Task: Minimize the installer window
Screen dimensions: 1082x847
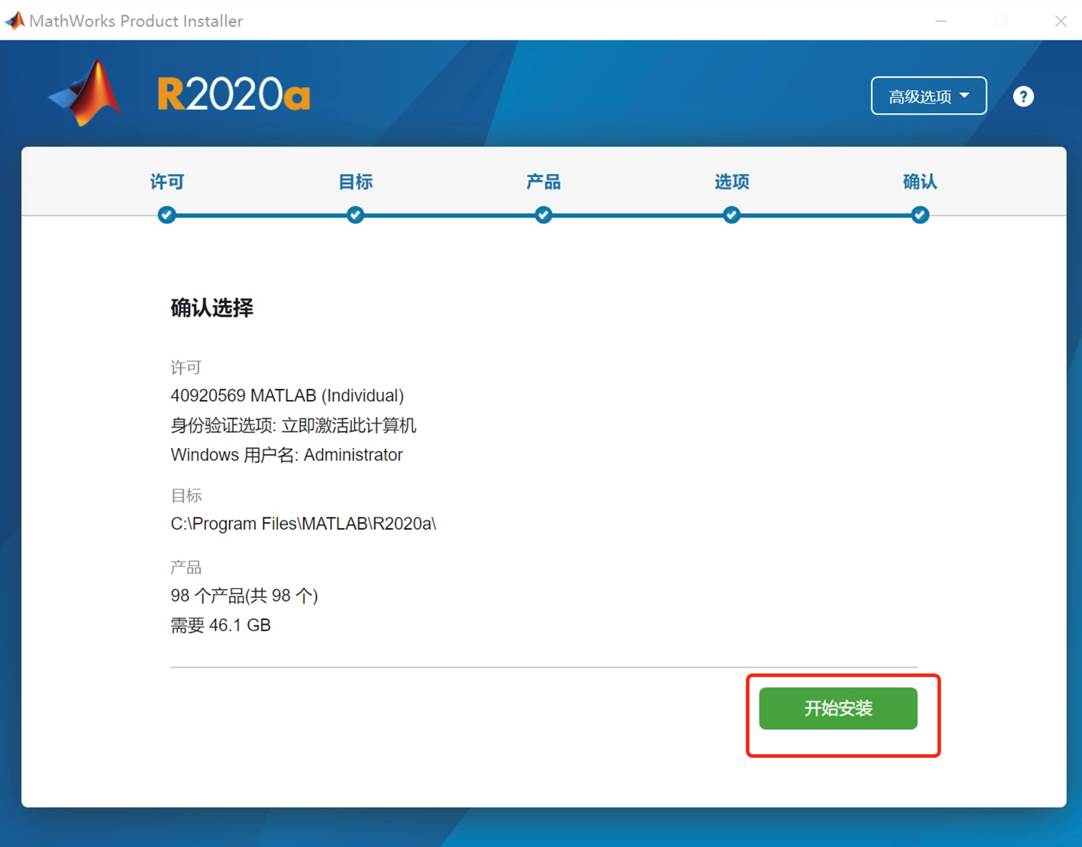Action: (941, 21)
